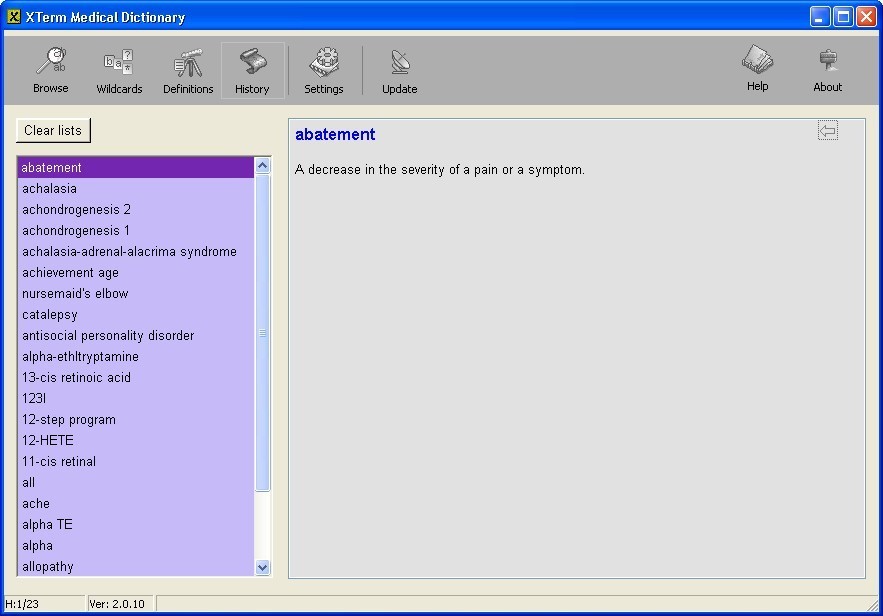Click the history list scrollbar down arrow
883x616 pixels.
coord(262,567)
